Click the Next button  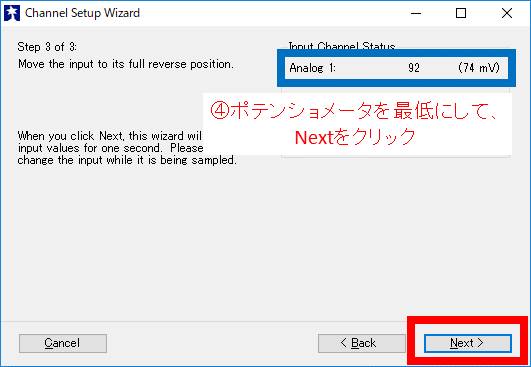468,343
